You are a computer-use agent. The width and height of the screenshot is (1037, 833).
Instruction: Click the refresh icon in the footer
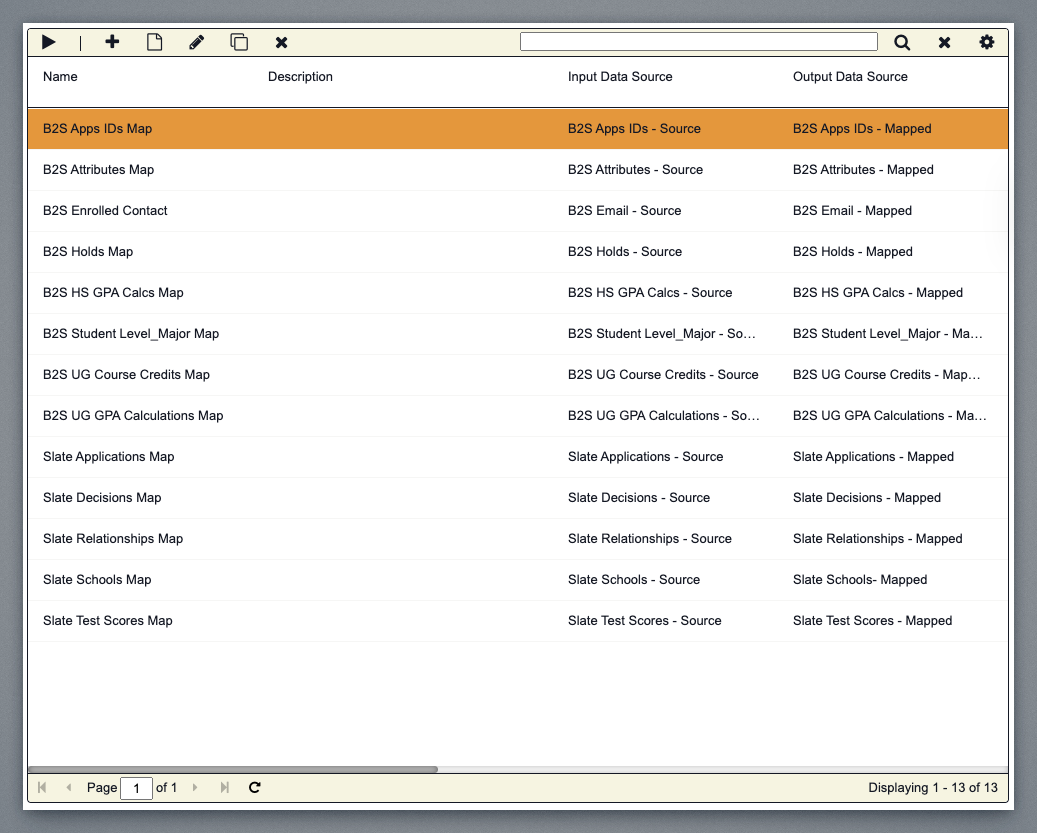tap(255, 787)
